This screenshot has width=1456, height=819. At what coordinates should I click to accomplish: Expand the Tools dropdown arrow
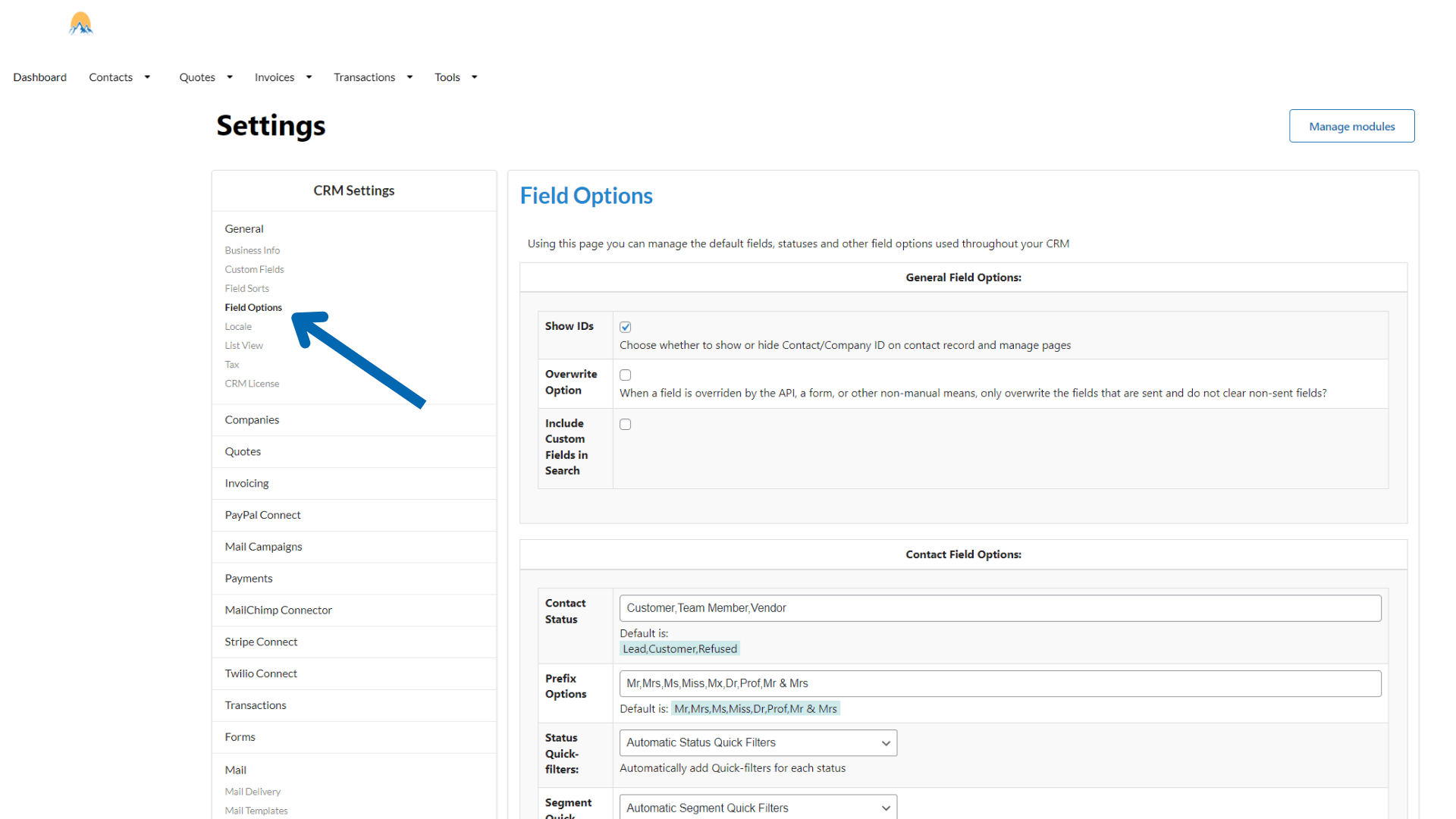[x=475, y=77]
